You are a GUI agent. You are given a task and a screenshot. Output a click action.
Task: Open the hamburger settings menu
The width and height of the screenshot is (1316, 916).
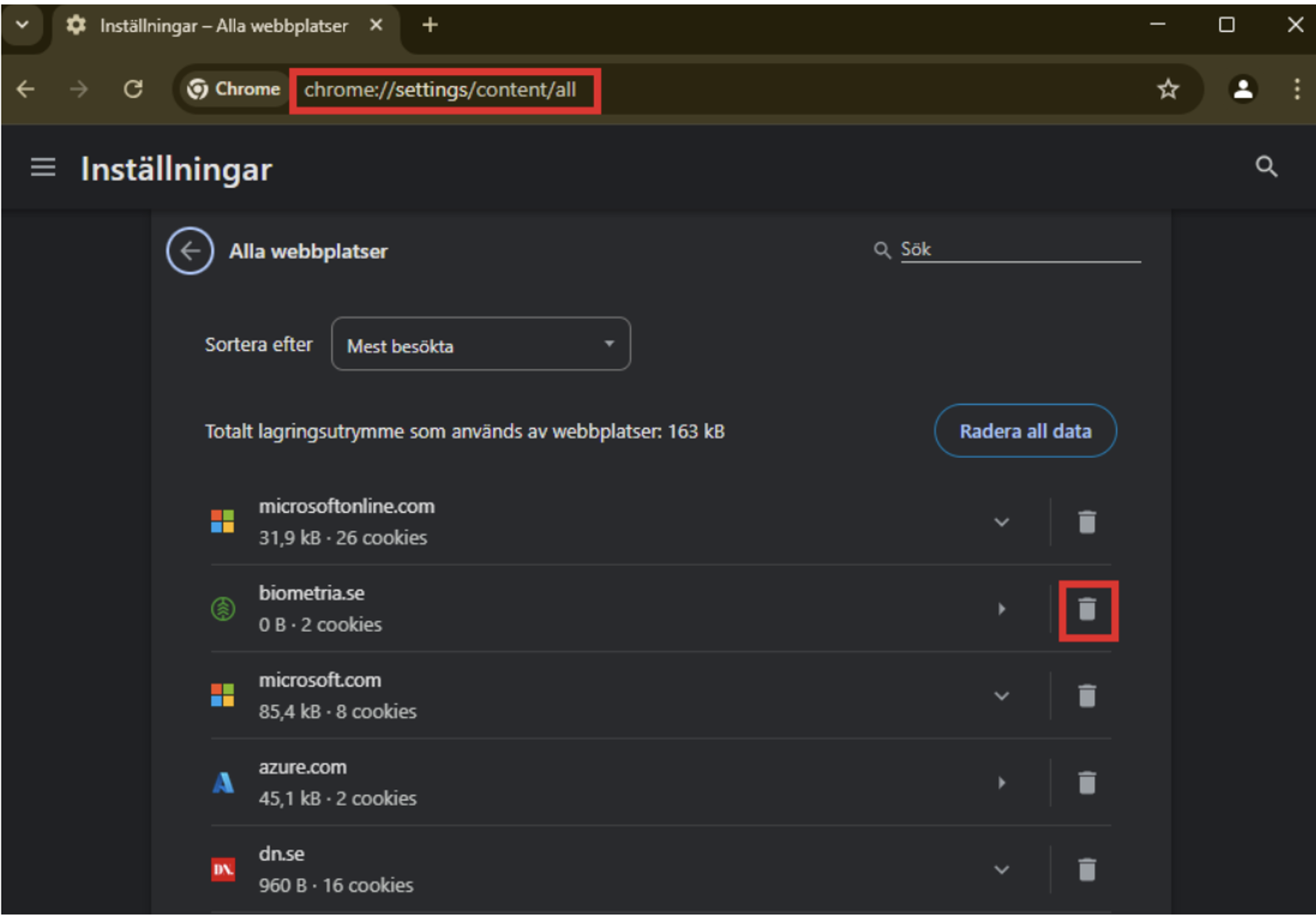point(43,168)
